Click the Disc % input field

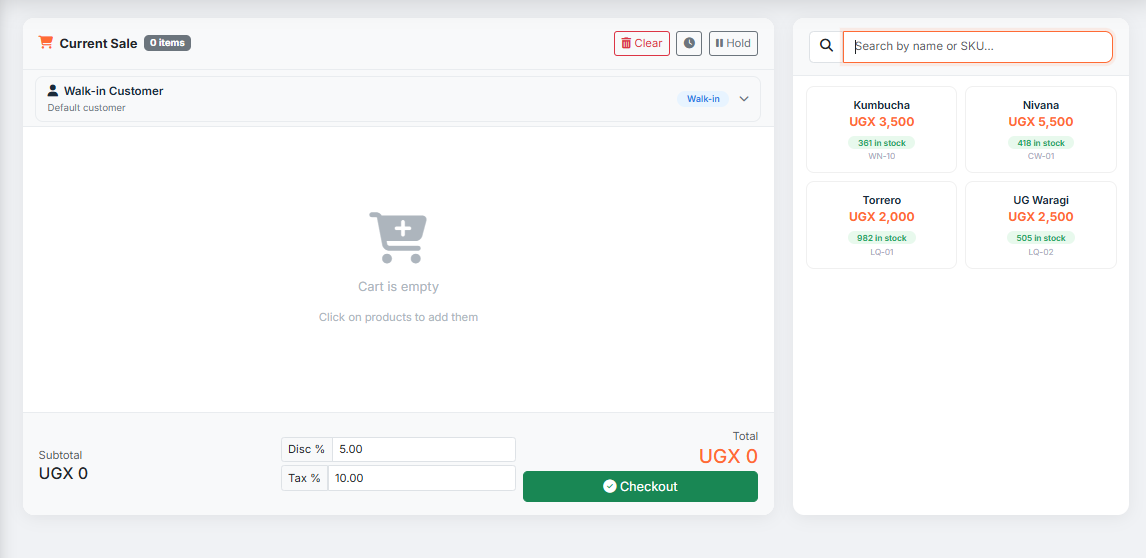pyautogui.click(x=424, y=449)
